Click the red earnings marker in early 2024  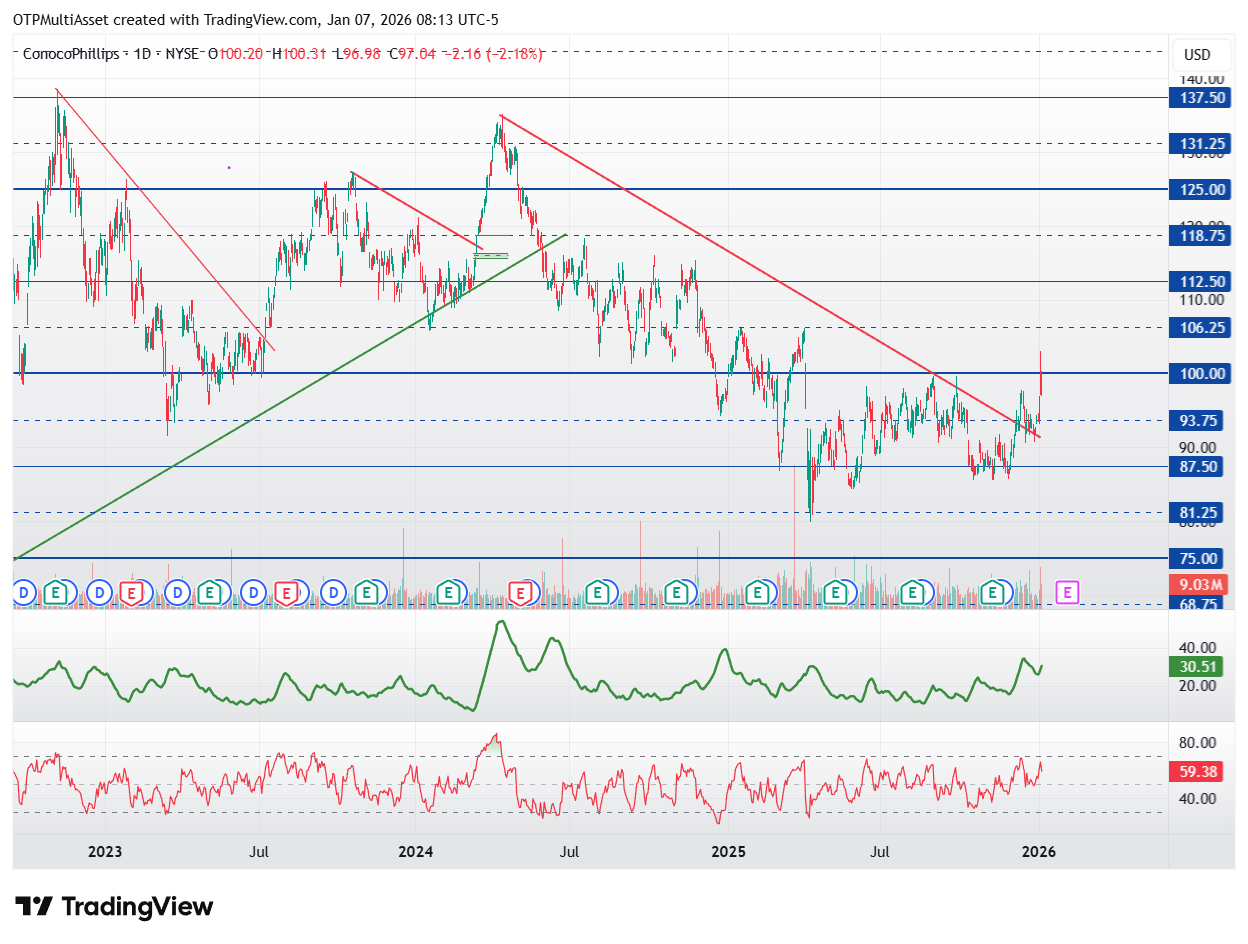point(520,593)
